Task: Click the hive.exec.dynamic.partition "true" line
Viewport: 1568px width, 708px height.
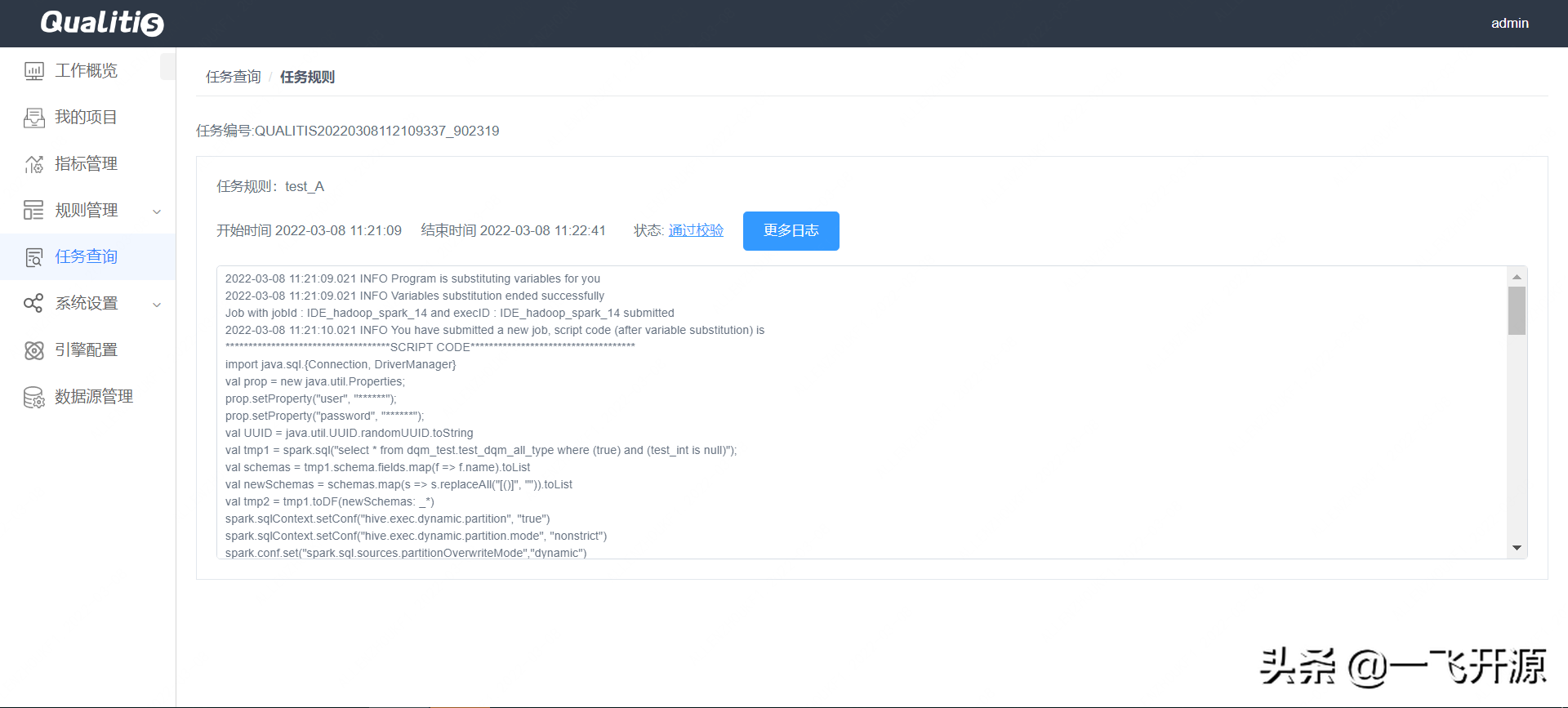Action: coord(388,519)
